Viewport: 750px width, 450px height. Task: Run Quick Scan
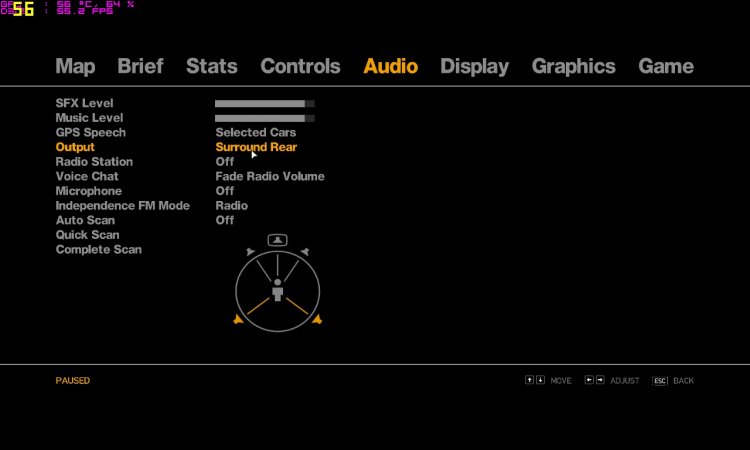tap(87, 235)
